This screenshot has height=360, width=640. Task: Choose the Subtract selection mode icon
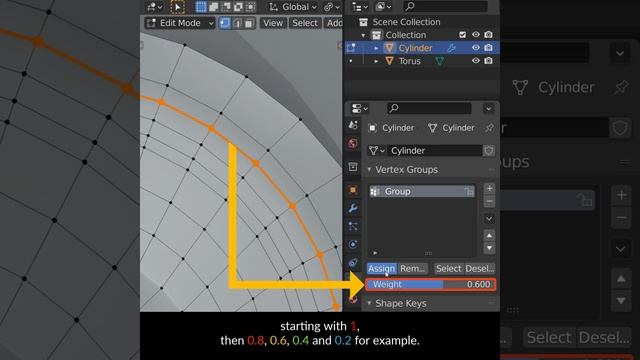click(x=226, y=7)
